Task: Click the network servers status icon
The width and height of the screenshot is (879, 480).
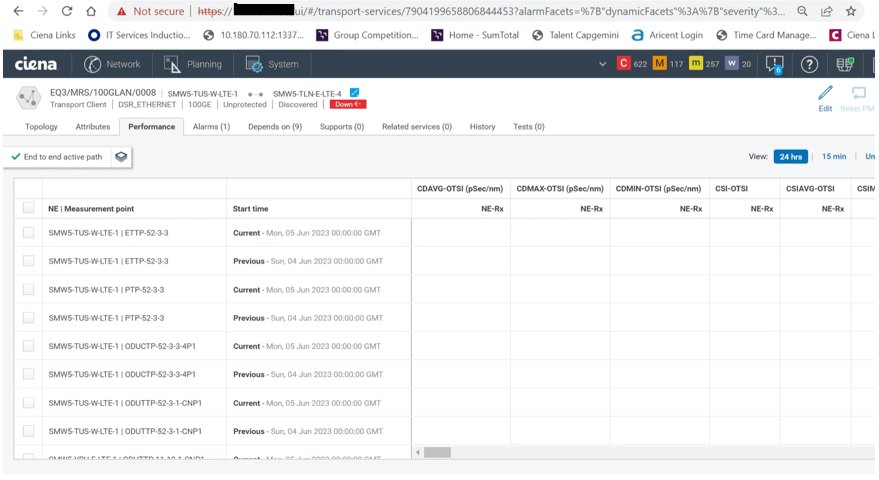Action: click(x=845, y=64)
